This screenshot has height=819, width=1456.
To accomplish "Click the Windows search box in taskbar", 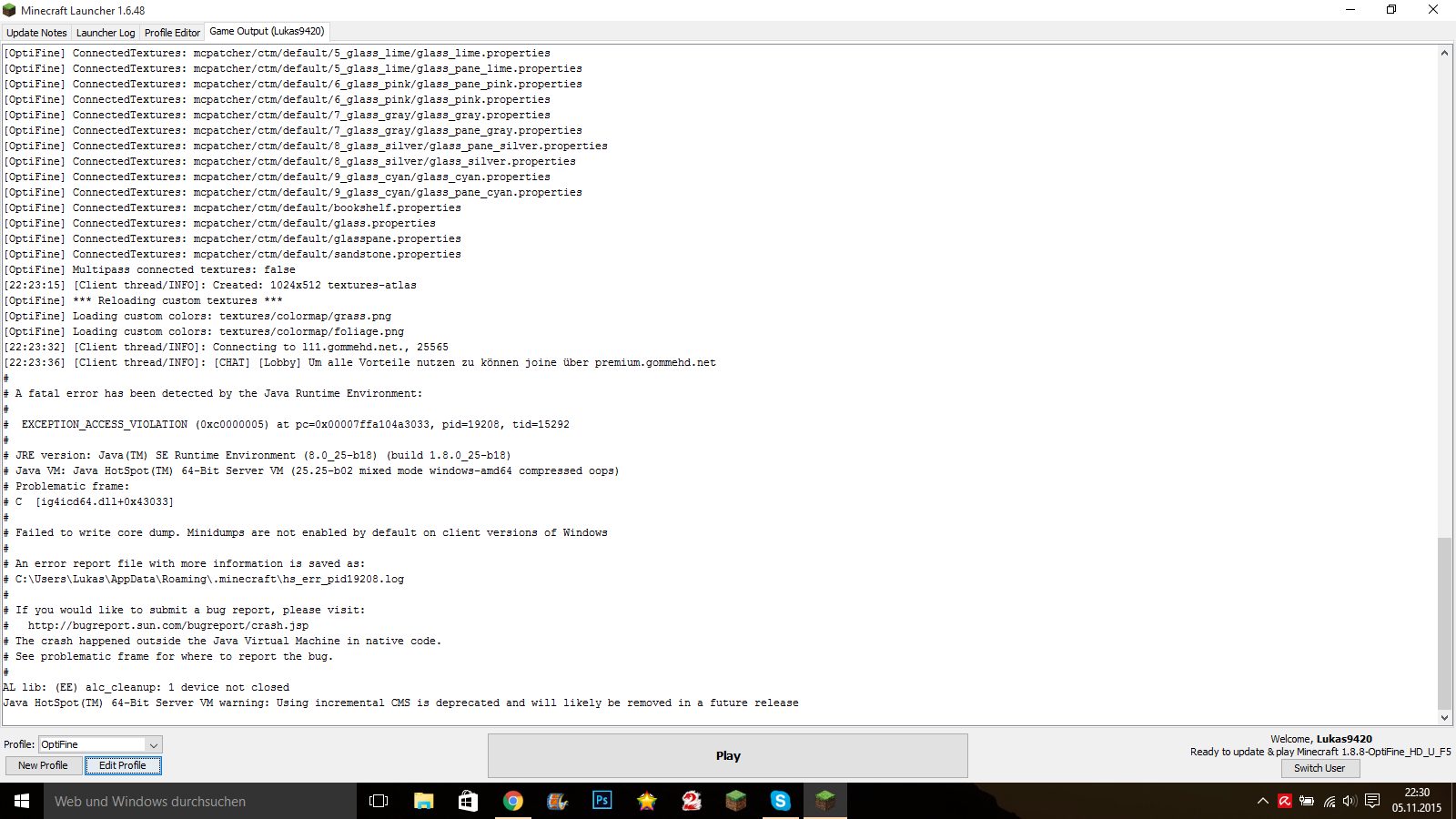I will click(200, 801).
